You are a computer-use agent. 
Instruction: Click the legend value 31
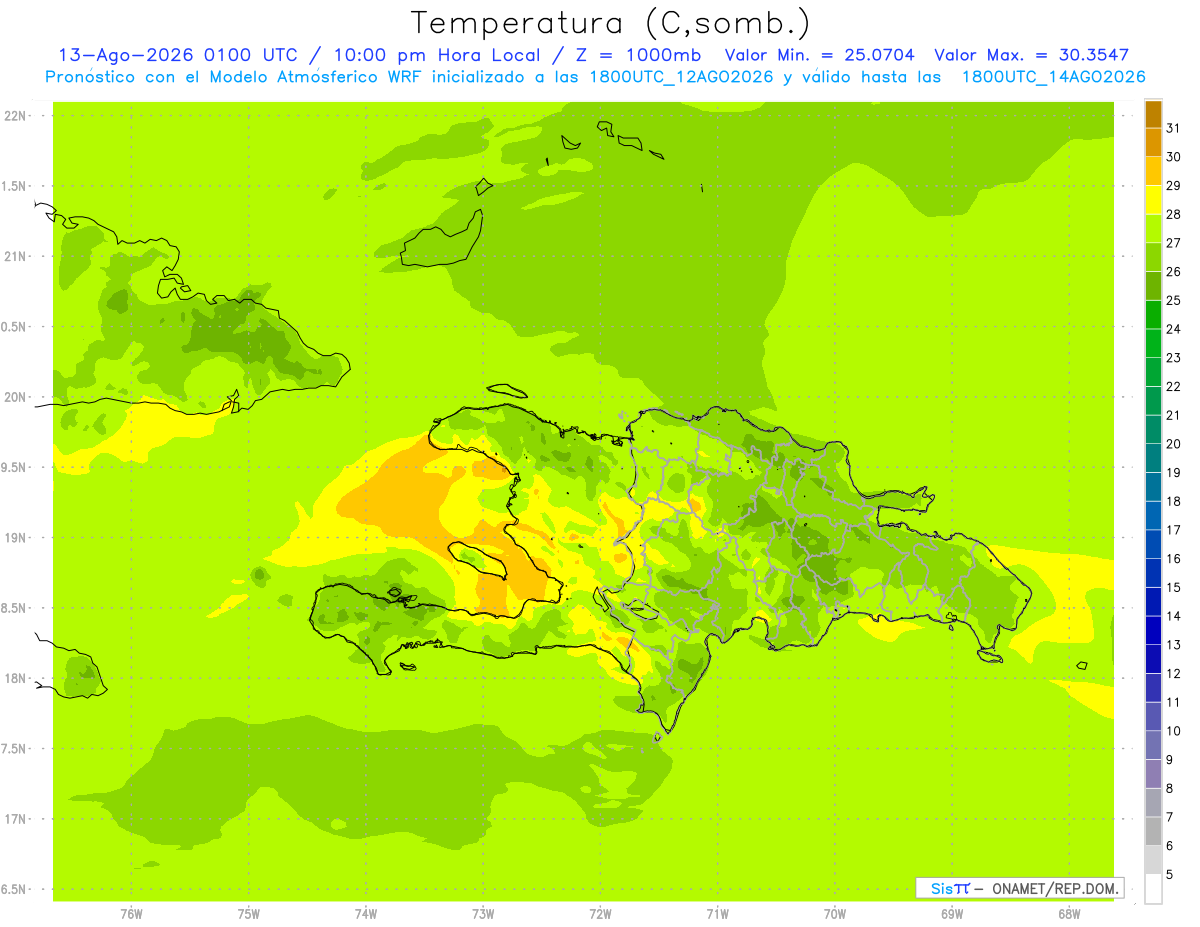(x=1173, y=128)
